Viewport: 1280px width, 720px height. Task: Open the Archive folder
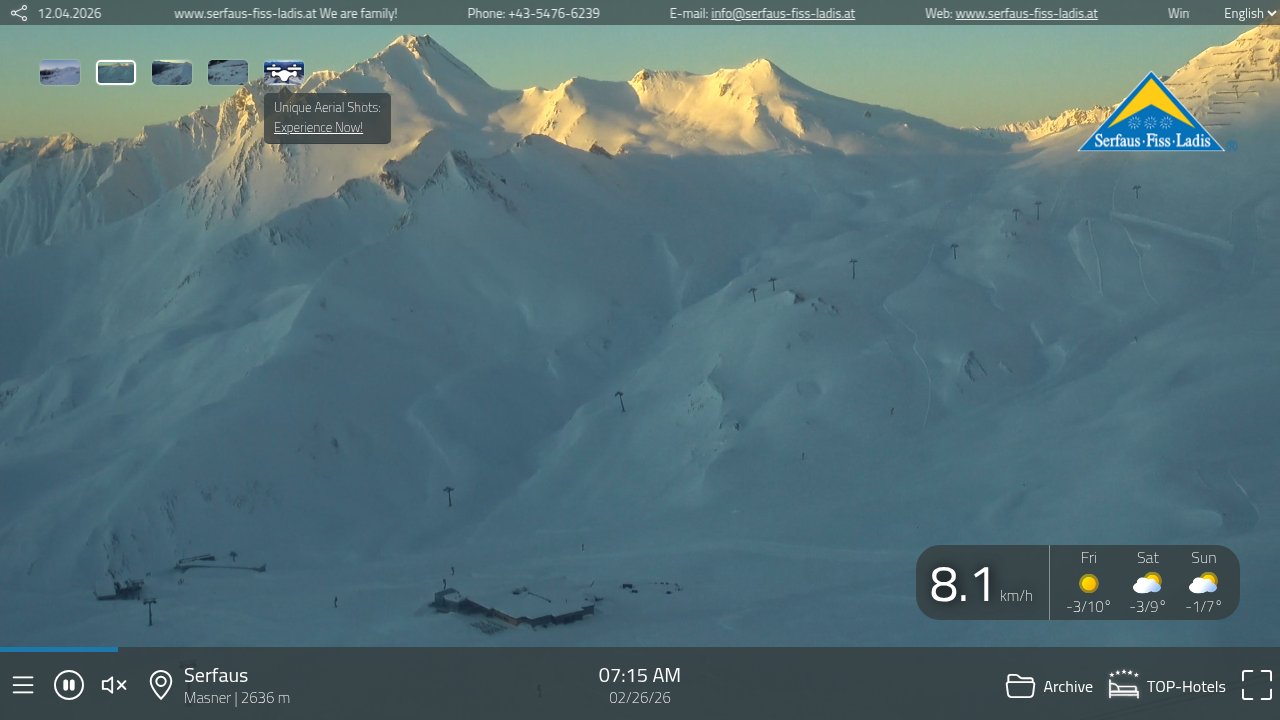[1049, 686]
